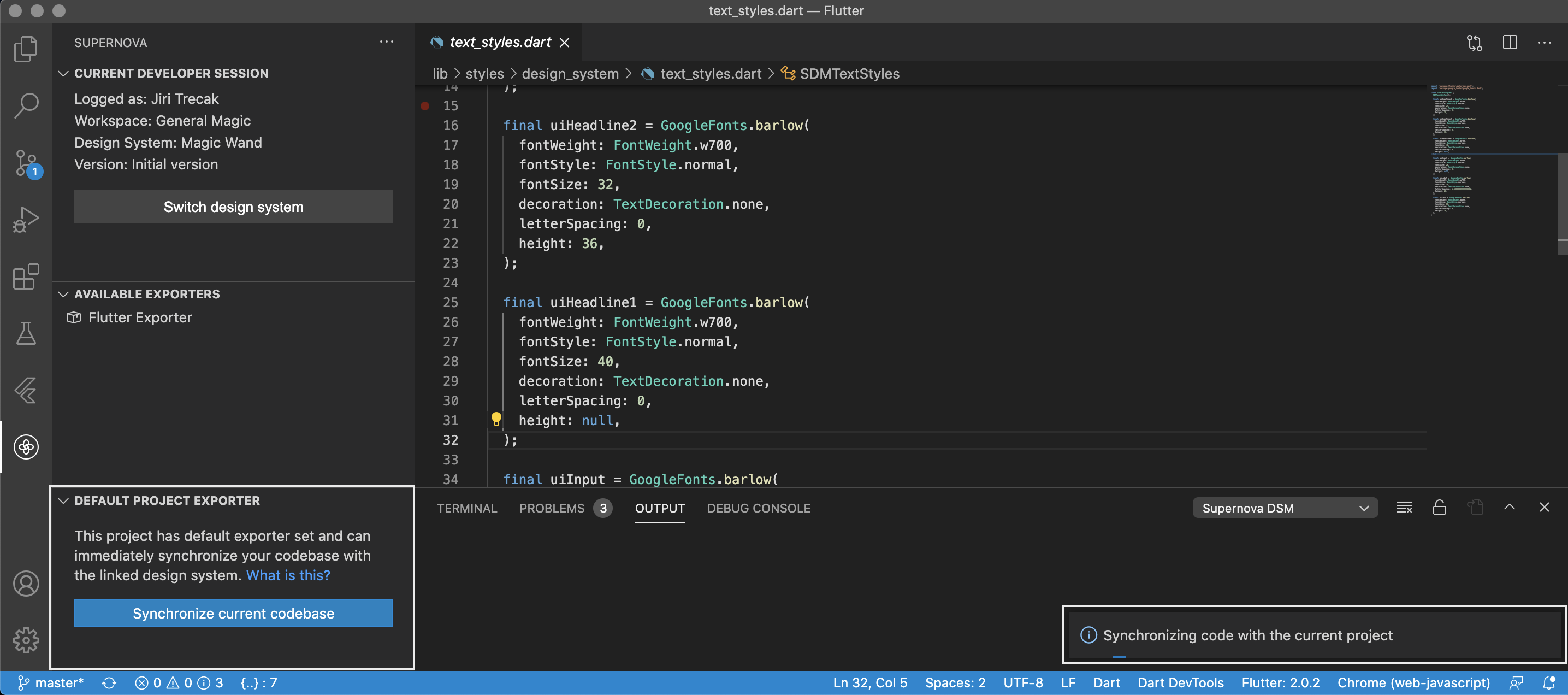Maximize the bottom panel size
The height and width of the screenshot is (695, 1568).
tap(1510, 507)
